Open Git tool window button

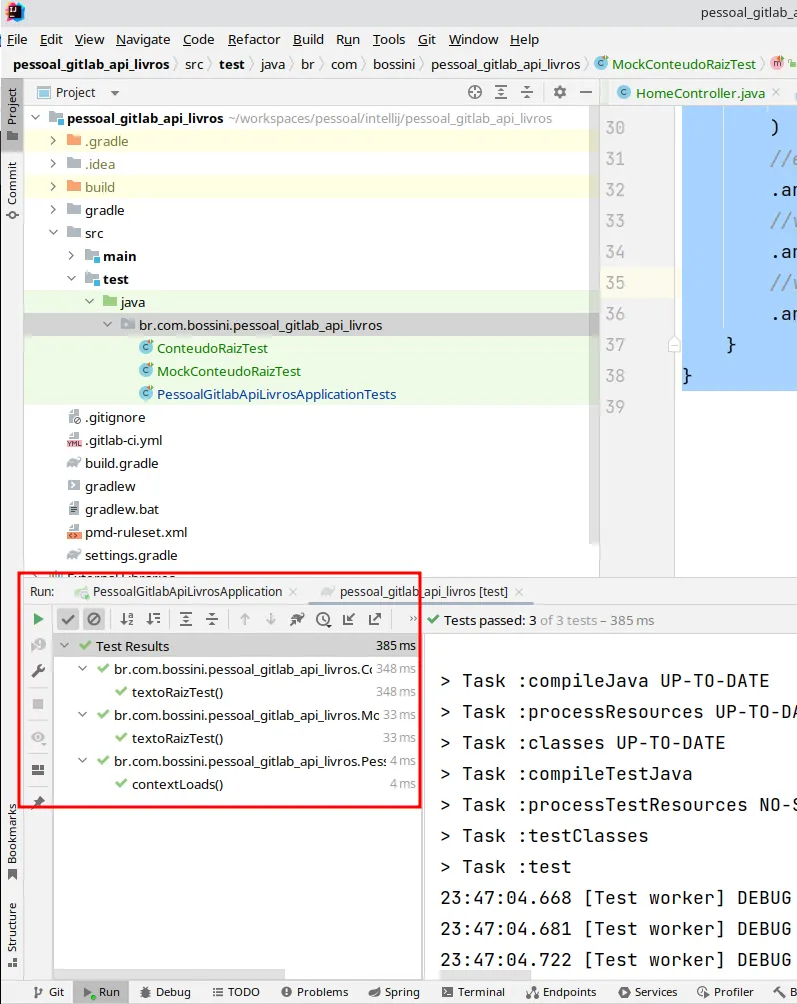[x=49, y=992]
